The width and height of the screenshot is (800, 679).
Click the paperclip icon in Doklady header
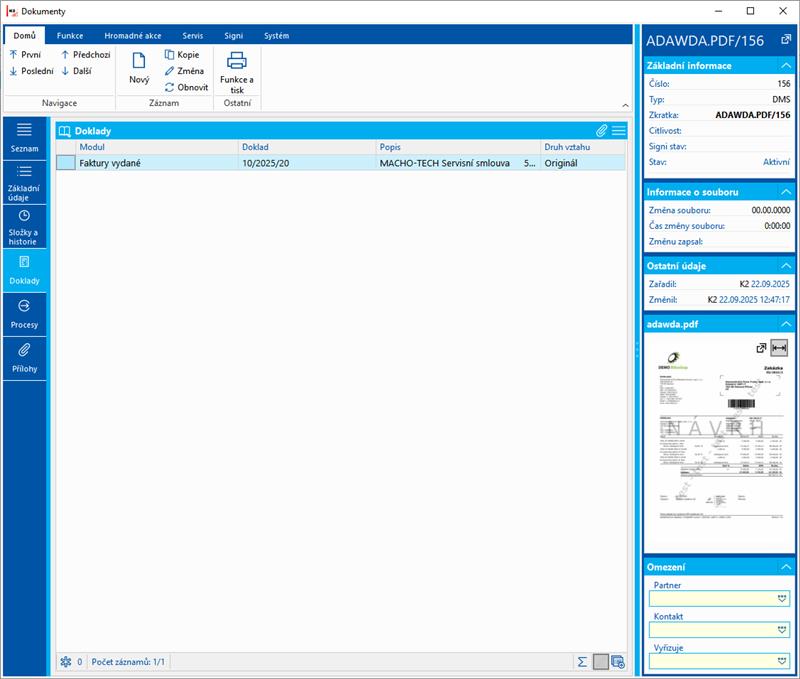point(602,131)
